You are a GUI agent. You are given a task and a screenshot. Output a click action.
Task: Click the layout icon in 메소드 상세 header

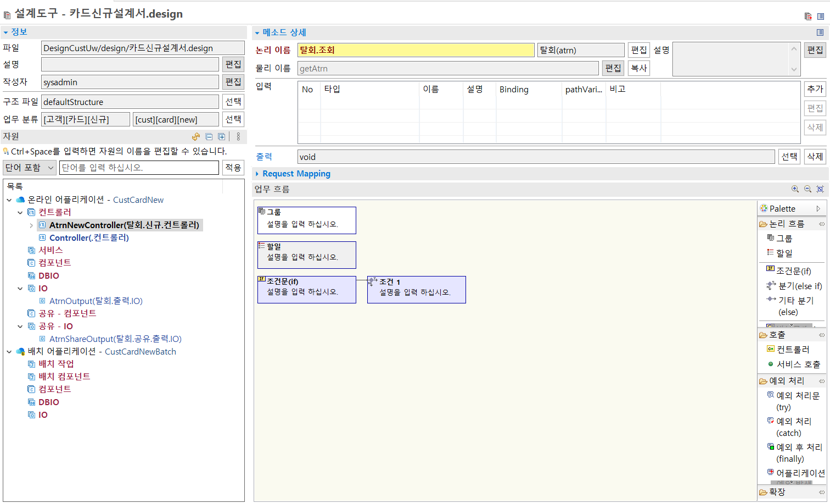coord(820,33)
